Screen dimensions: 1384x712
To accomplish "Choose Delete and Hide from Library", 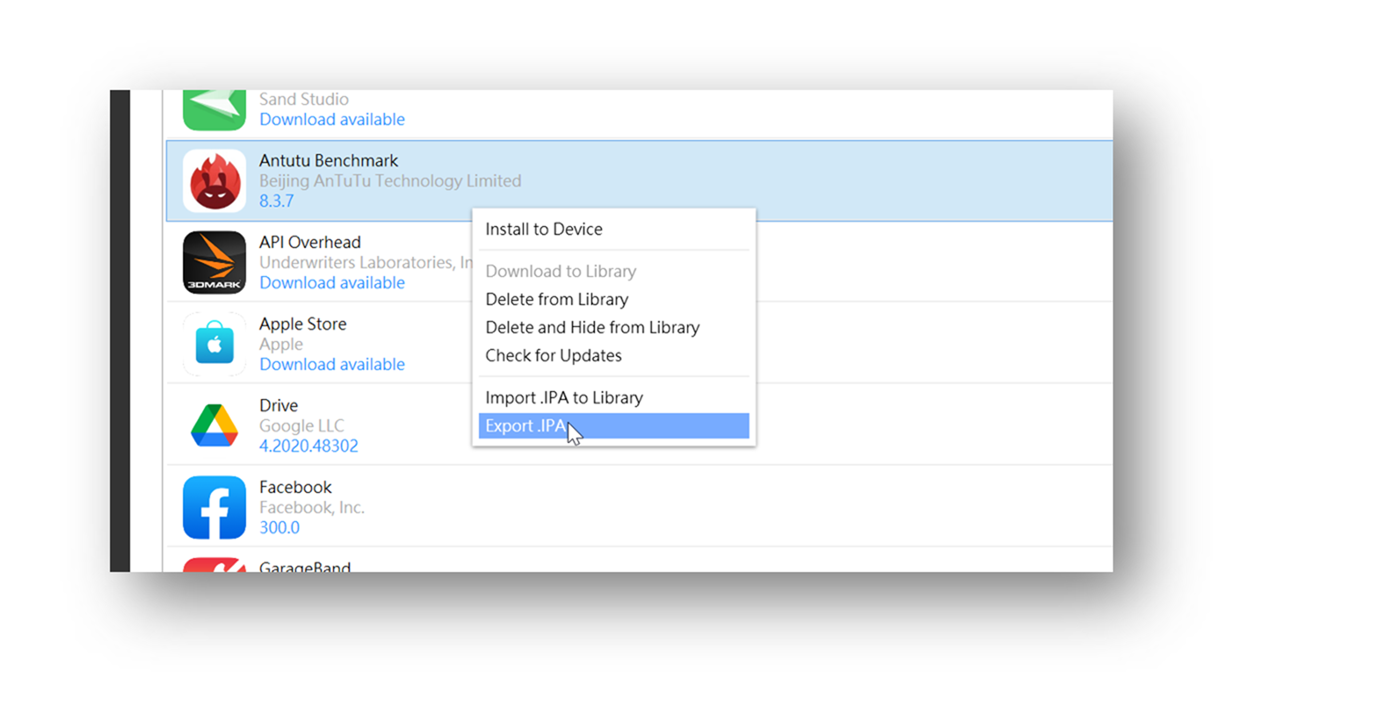I will [x=592, y=327].
